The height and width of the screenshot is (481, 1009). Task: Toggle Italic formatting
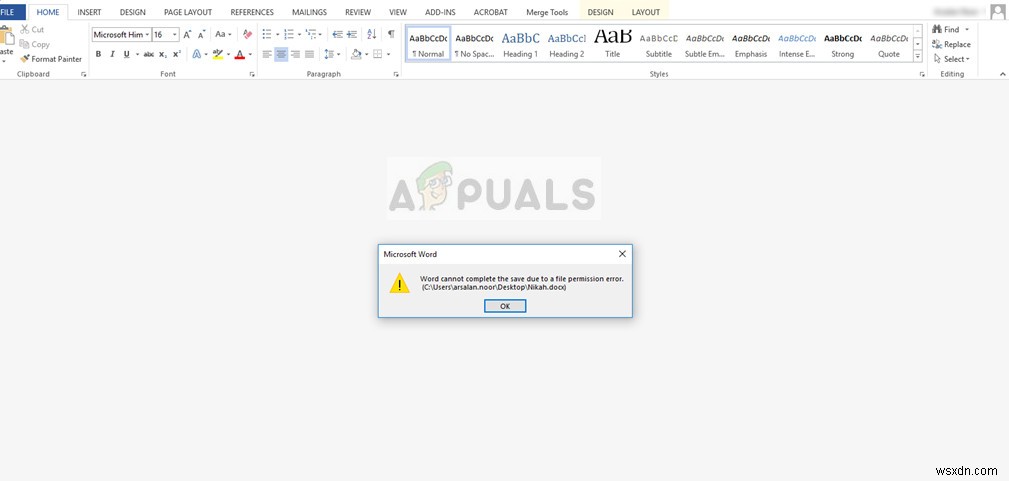pos(113,54)
